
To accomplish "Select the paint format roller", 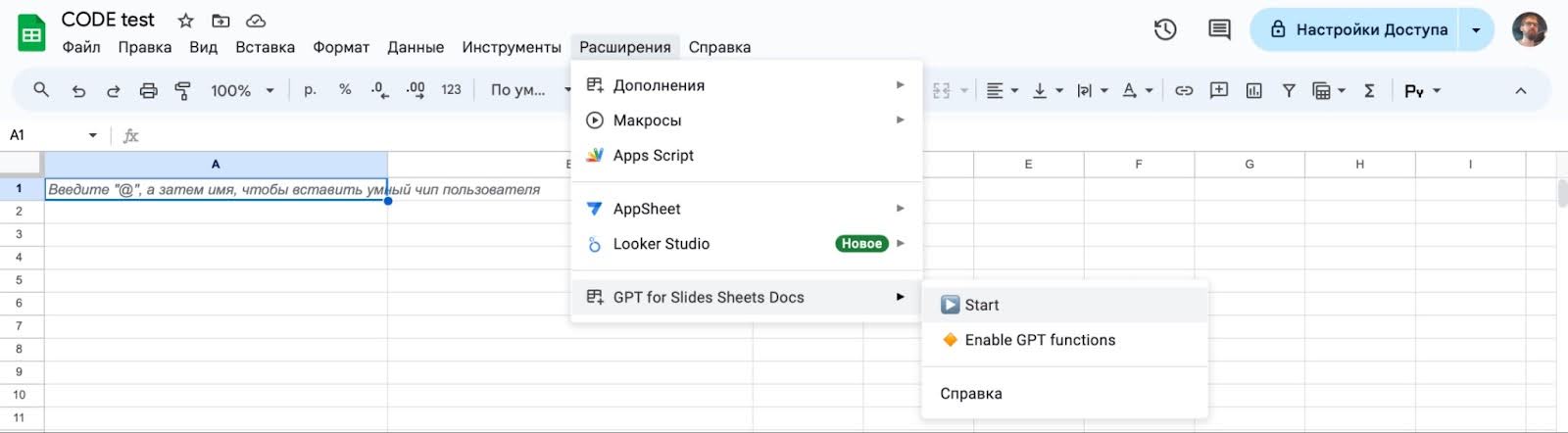I will coord(182,90).
